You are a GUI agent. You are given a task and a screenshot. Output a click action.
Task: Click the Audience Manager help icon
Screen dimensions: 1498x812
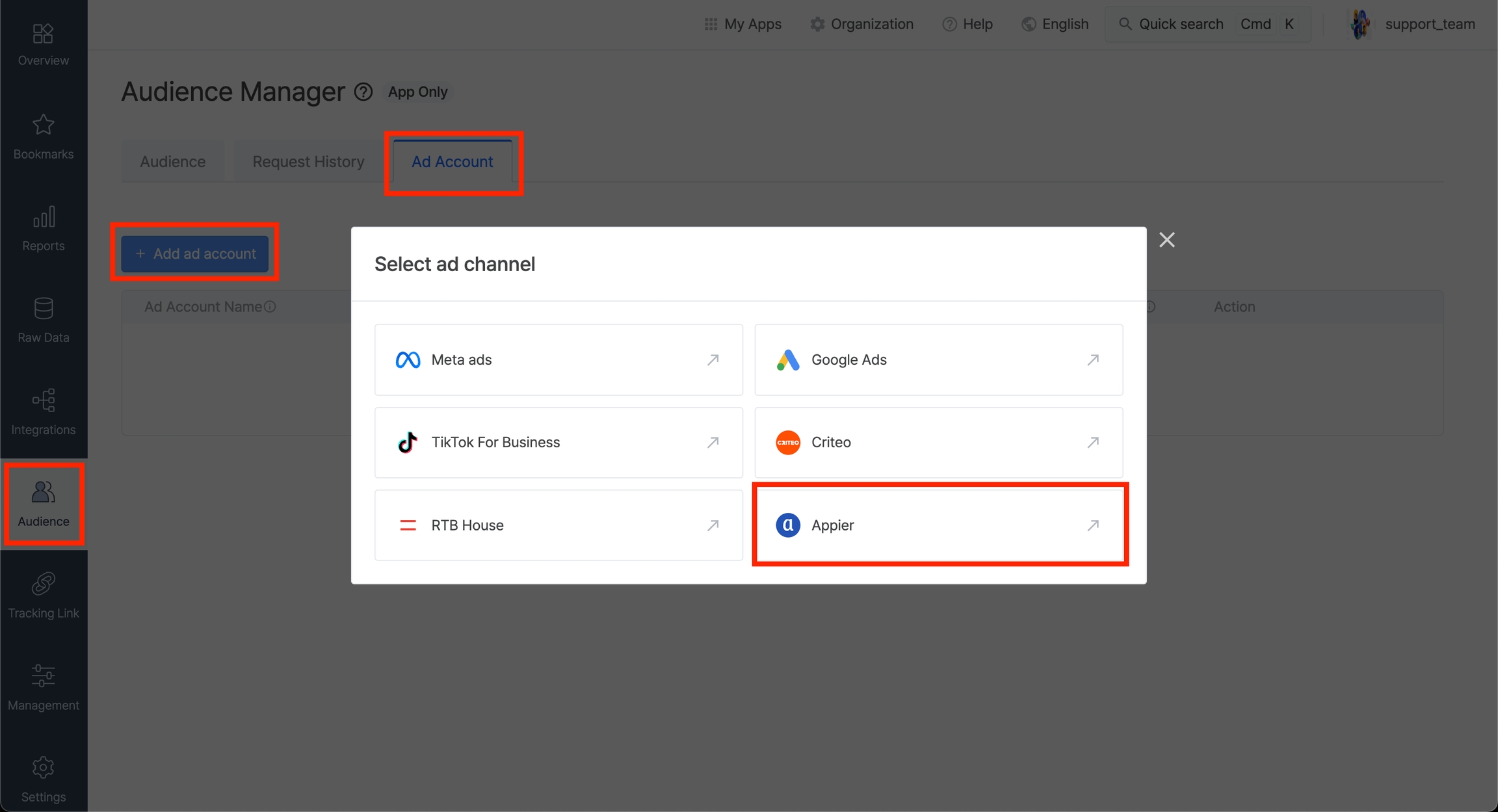(x=363, y=92)
